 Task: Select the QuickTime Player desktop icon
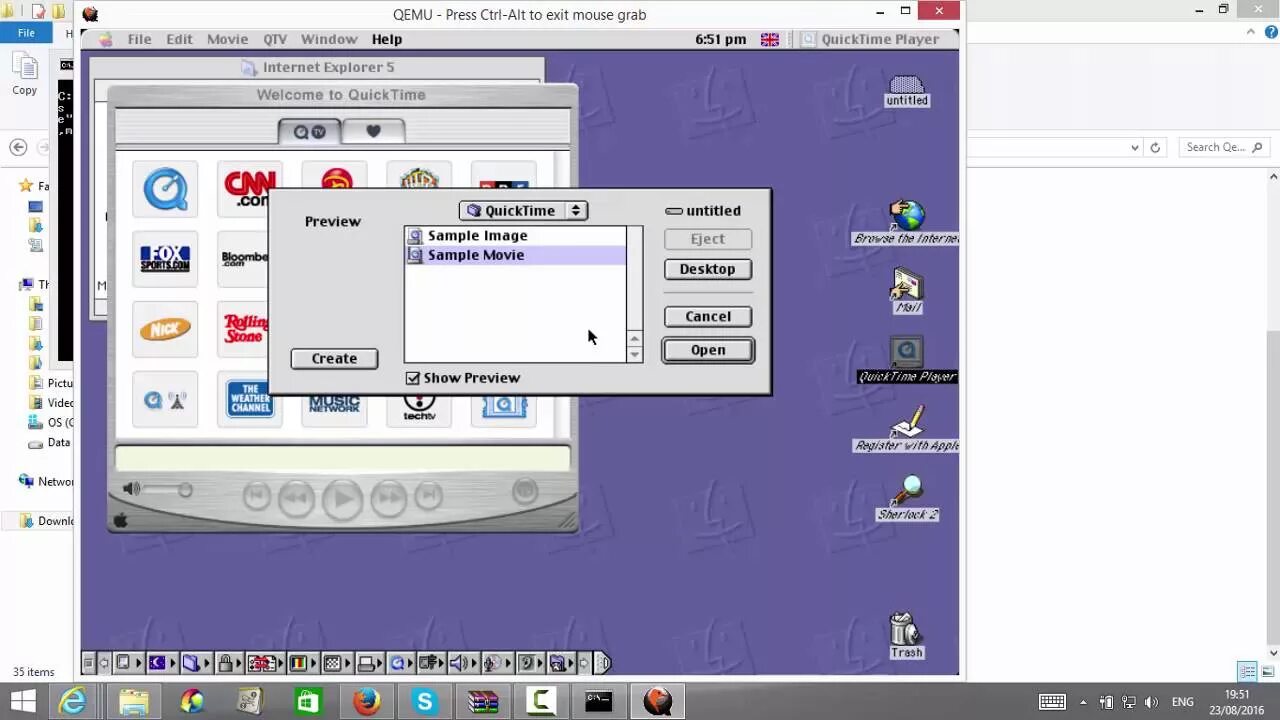907,360
